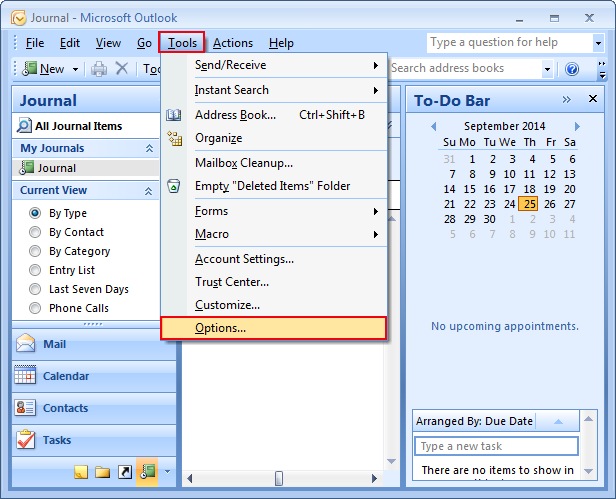Screen dimensions: 616x499
Task: Click the Empty Deleted Items recycle icon
Action: pyautogui.click(x=174, y=186)
